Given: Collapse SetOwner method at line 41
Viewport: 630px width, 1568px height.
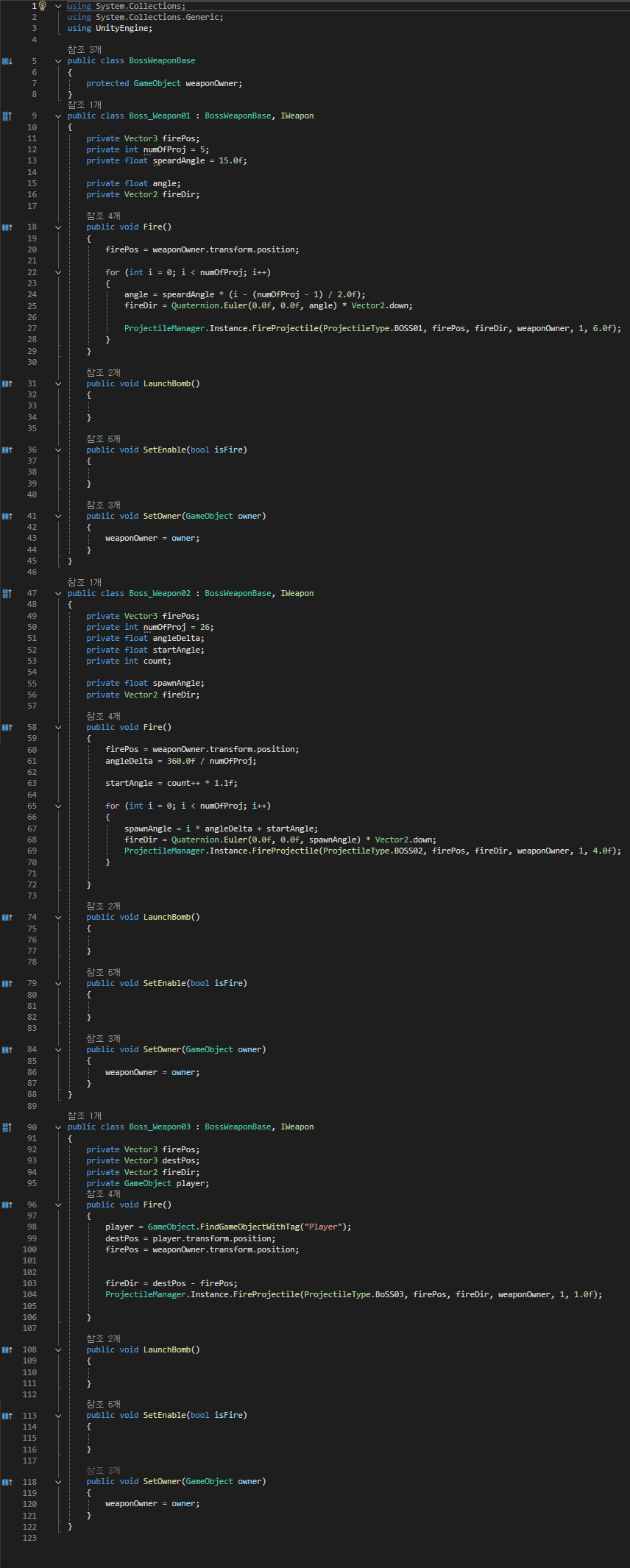Looking at the screenshot, I should click(x=58, y=517).
